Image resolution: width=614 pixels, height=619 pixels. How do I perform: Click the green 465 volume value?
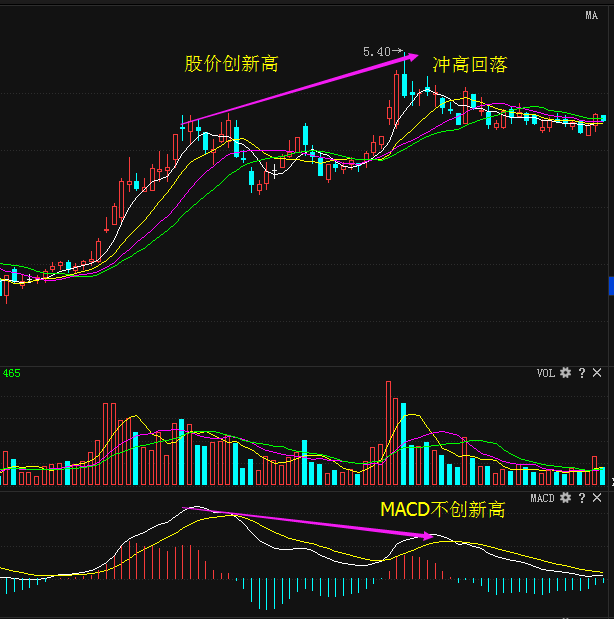pyautogui.click(x=11, y=373)
